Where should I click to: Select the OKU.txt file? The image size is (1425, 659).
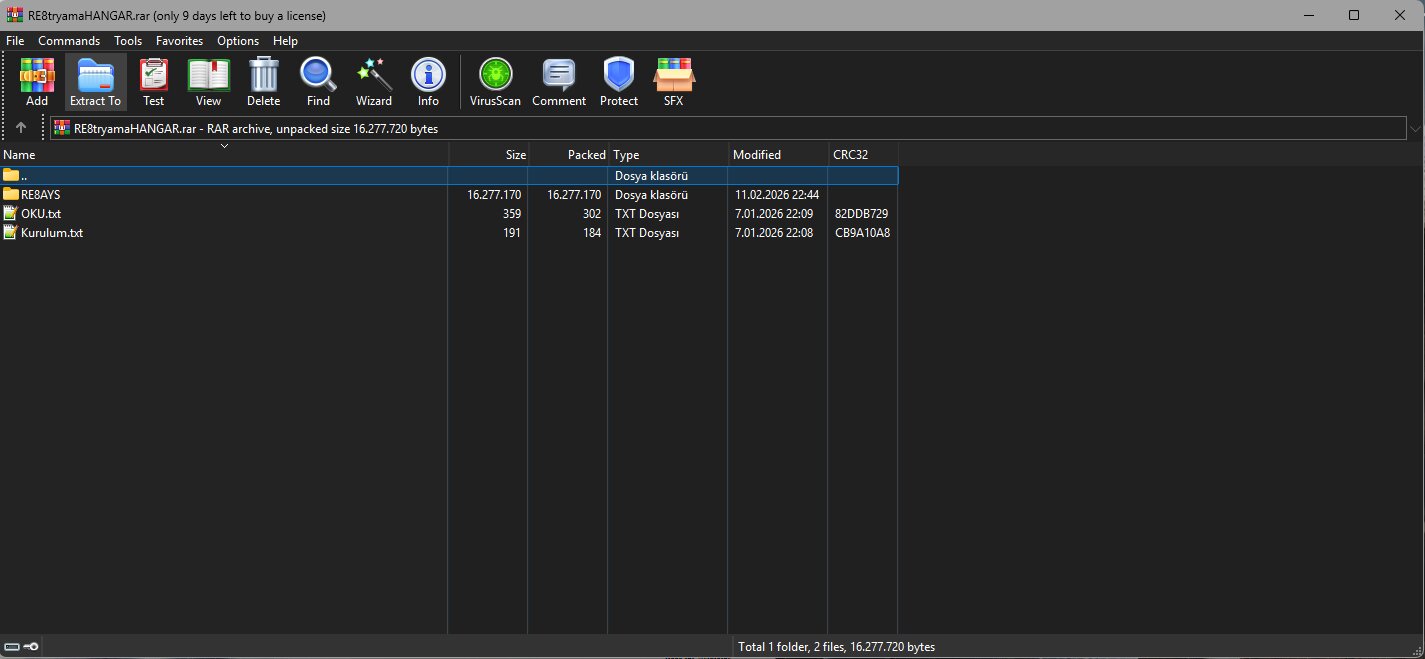pyautogui.click(x=42, y=213)
